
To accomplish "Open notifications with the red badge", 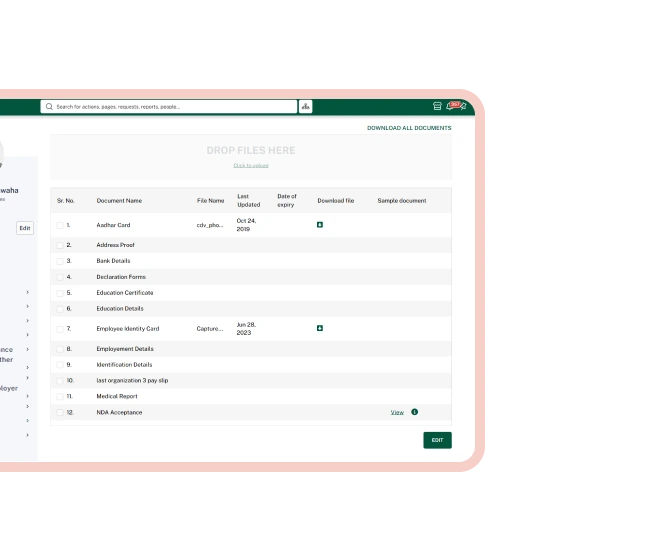I will pos(455,105).
